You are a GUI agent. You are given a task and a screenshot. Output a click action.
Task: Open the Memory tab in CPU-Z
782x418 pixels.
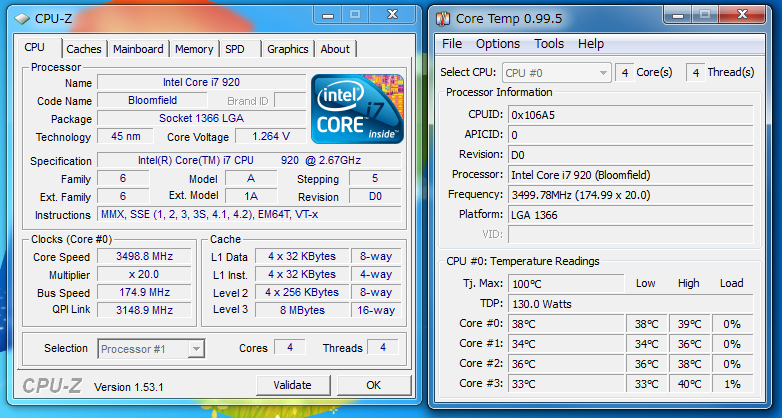pyautogui.click(x=194, y=49)
